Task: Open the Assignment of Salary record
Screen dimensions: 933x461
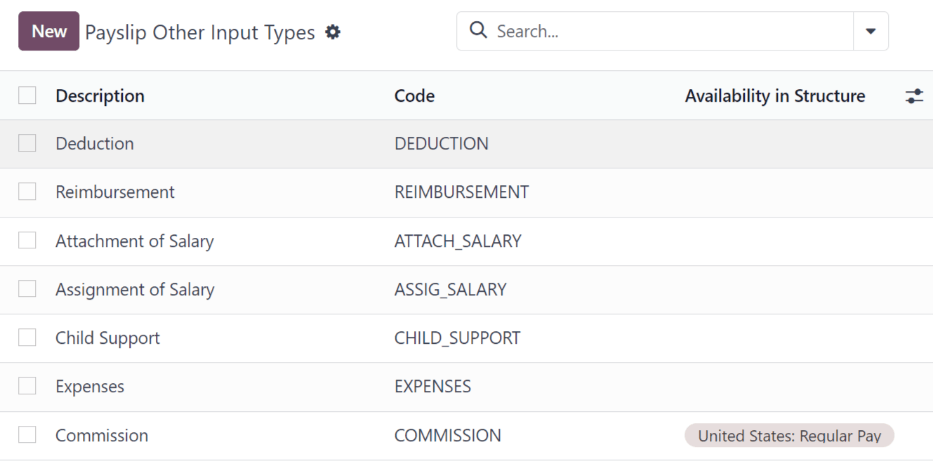Action: pyautogui.click(x=134, y=290)
